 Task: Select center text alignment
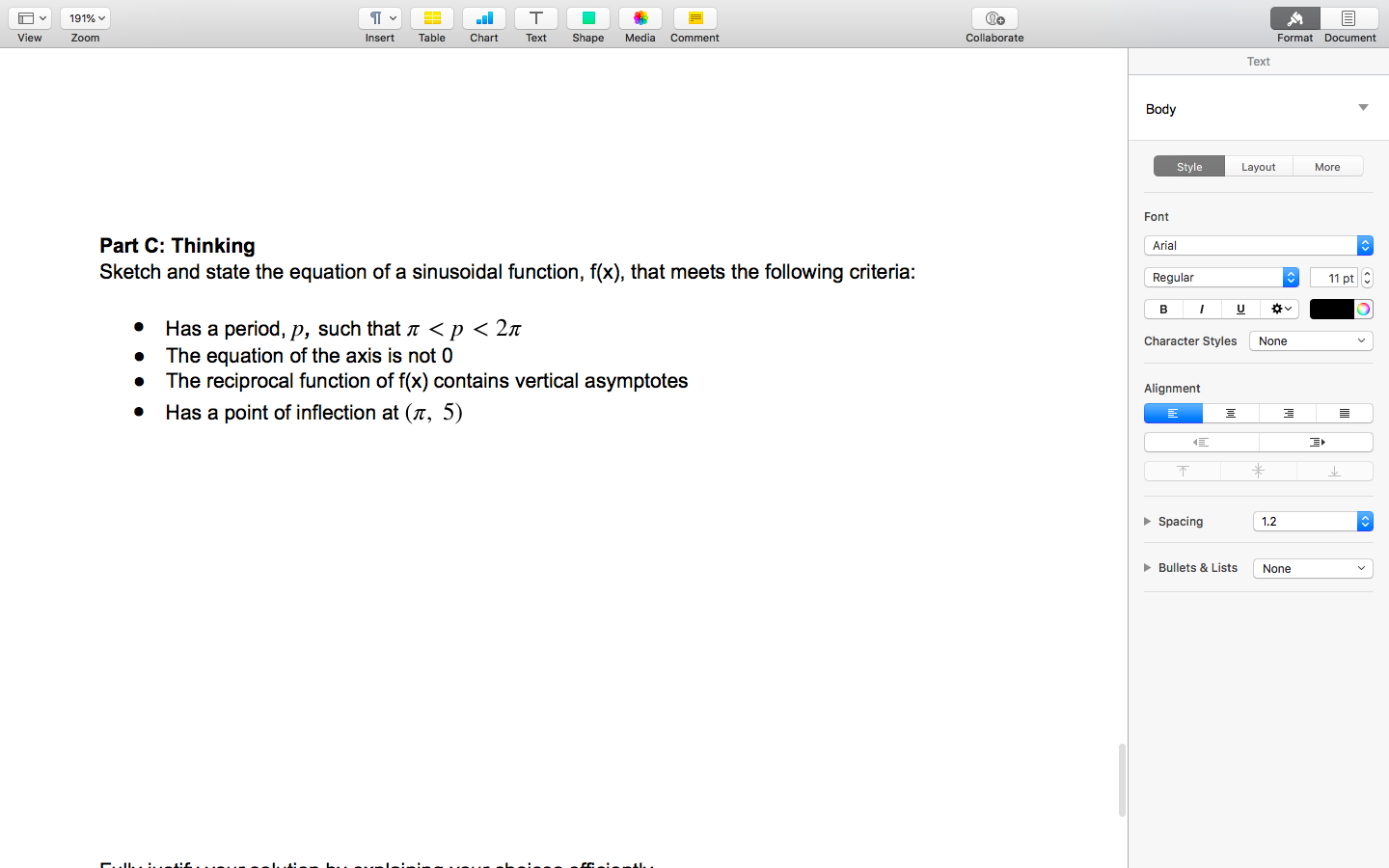[x=1230, y=413]
